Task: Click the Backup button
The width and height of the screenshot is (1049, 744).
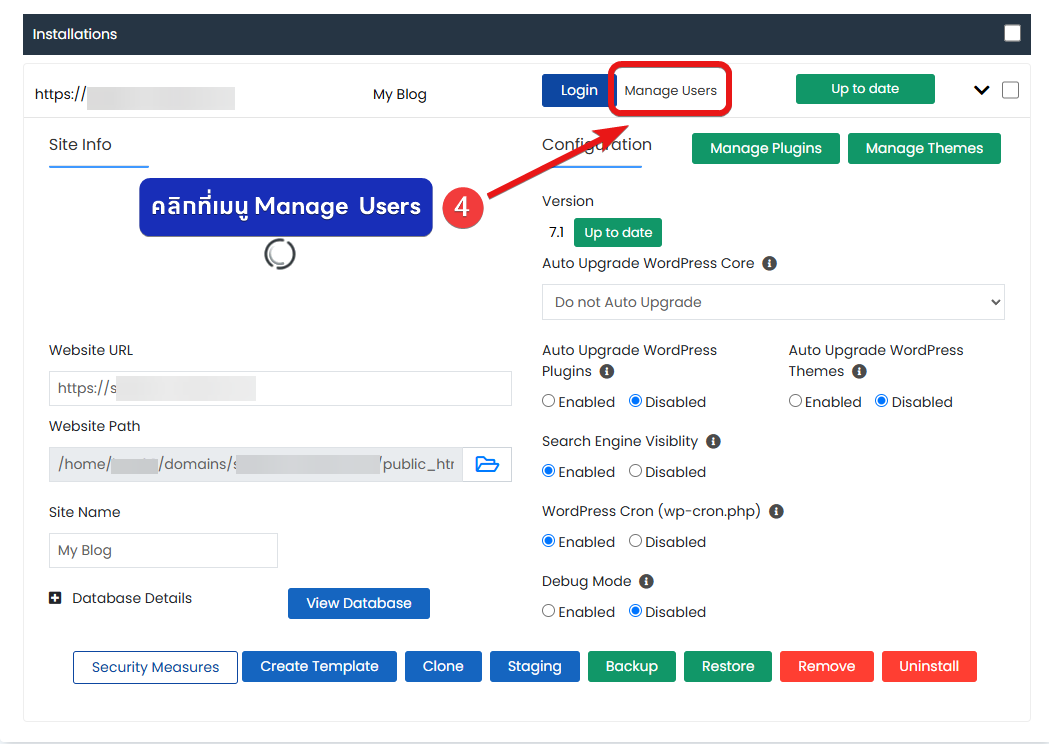Action: coord(632,666)
